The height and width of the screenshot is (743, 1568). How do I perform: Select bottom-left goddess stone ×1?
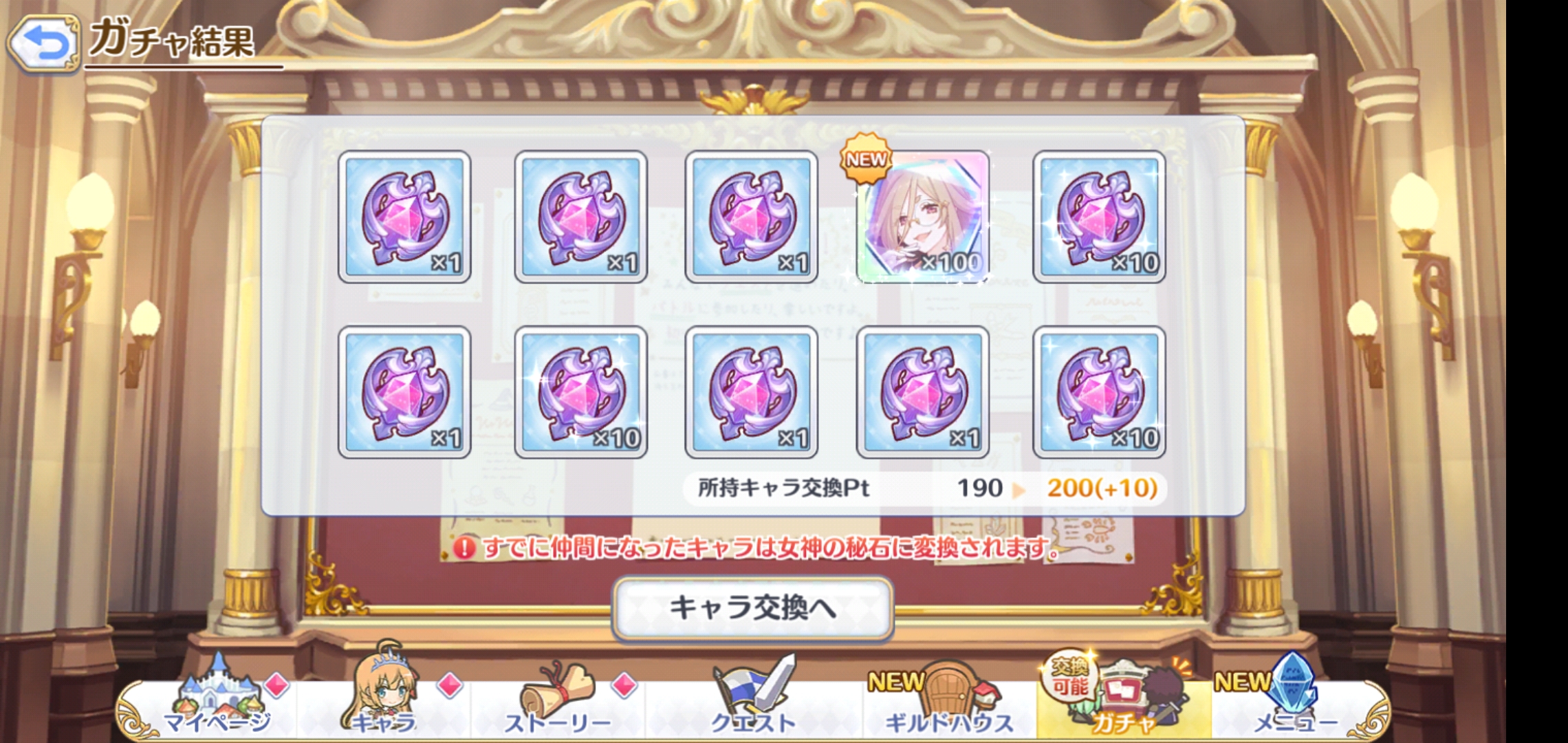pyautogui.click(x=404, y=392)
